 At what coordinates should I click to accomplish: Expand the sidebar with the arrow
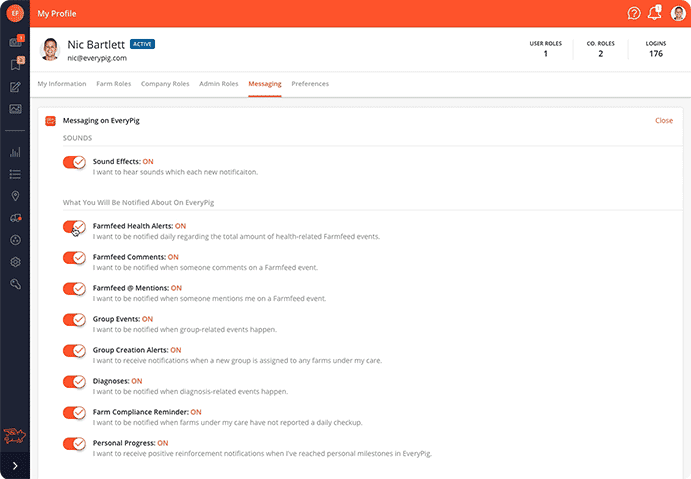[x=15, y=466]
